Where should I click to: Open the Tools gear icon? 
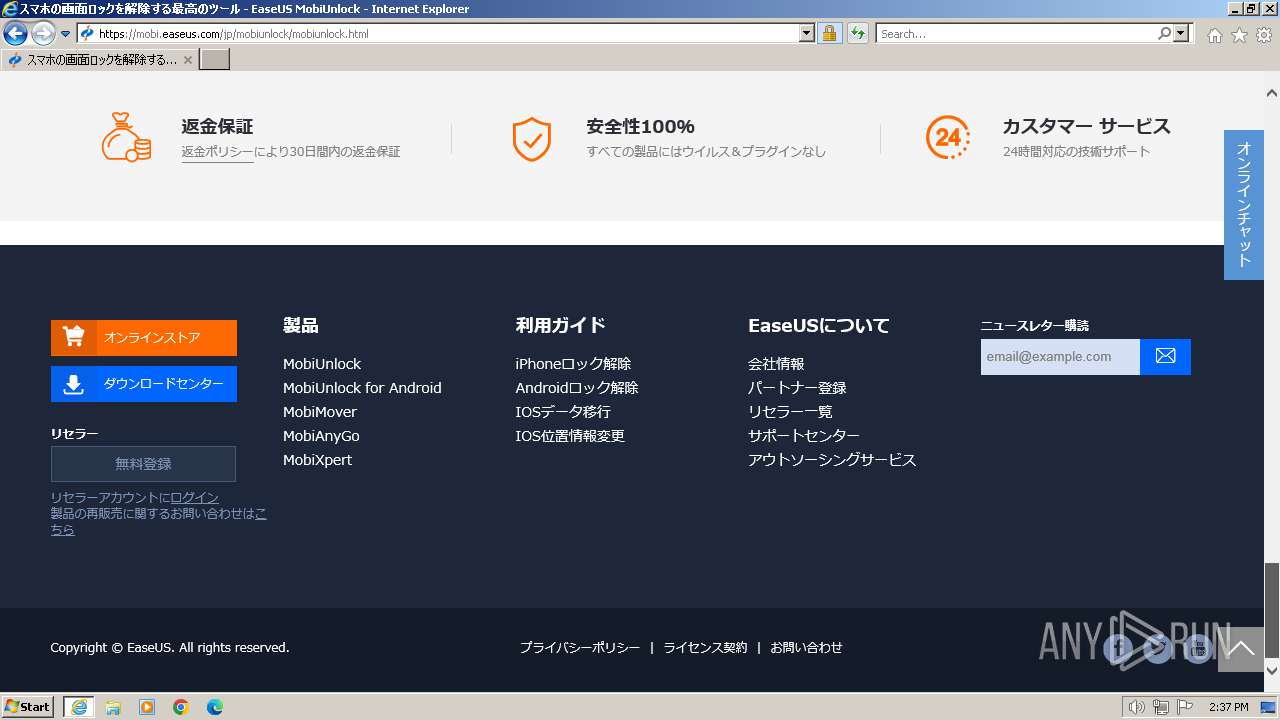point(1264,35)
